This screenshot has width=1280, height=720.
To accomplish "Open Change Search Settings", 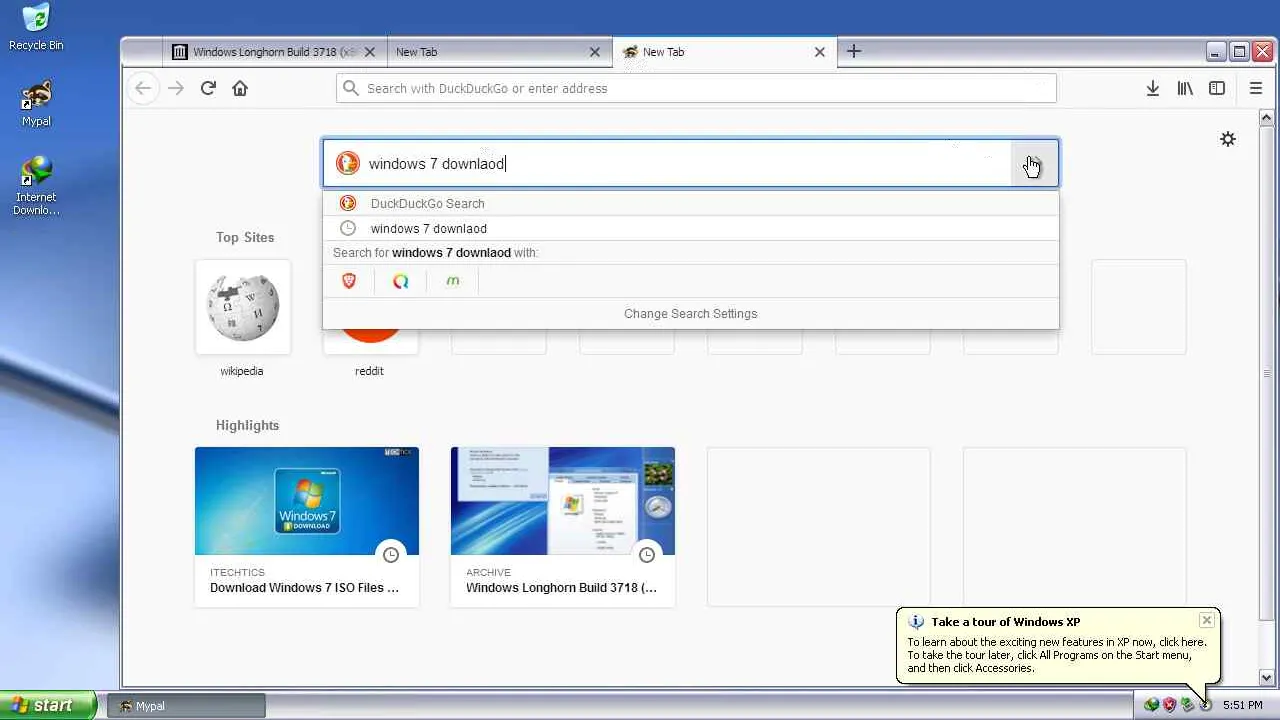I will point(690,313).
